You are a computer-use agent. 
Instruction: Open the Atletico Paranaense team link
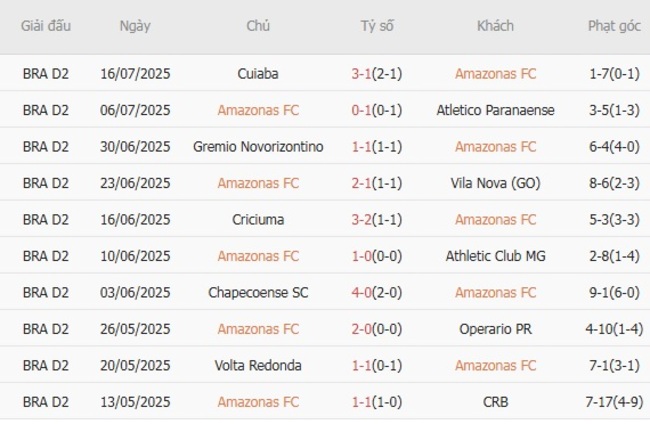495,110
